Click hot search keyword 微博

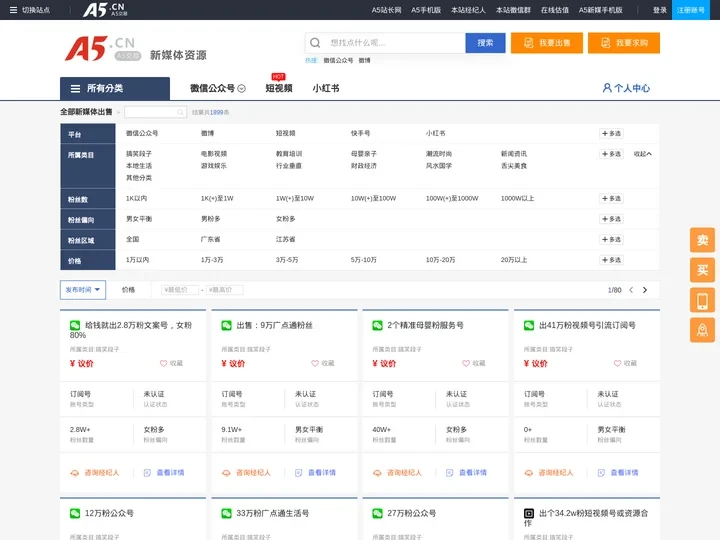[x=364, y=60]
